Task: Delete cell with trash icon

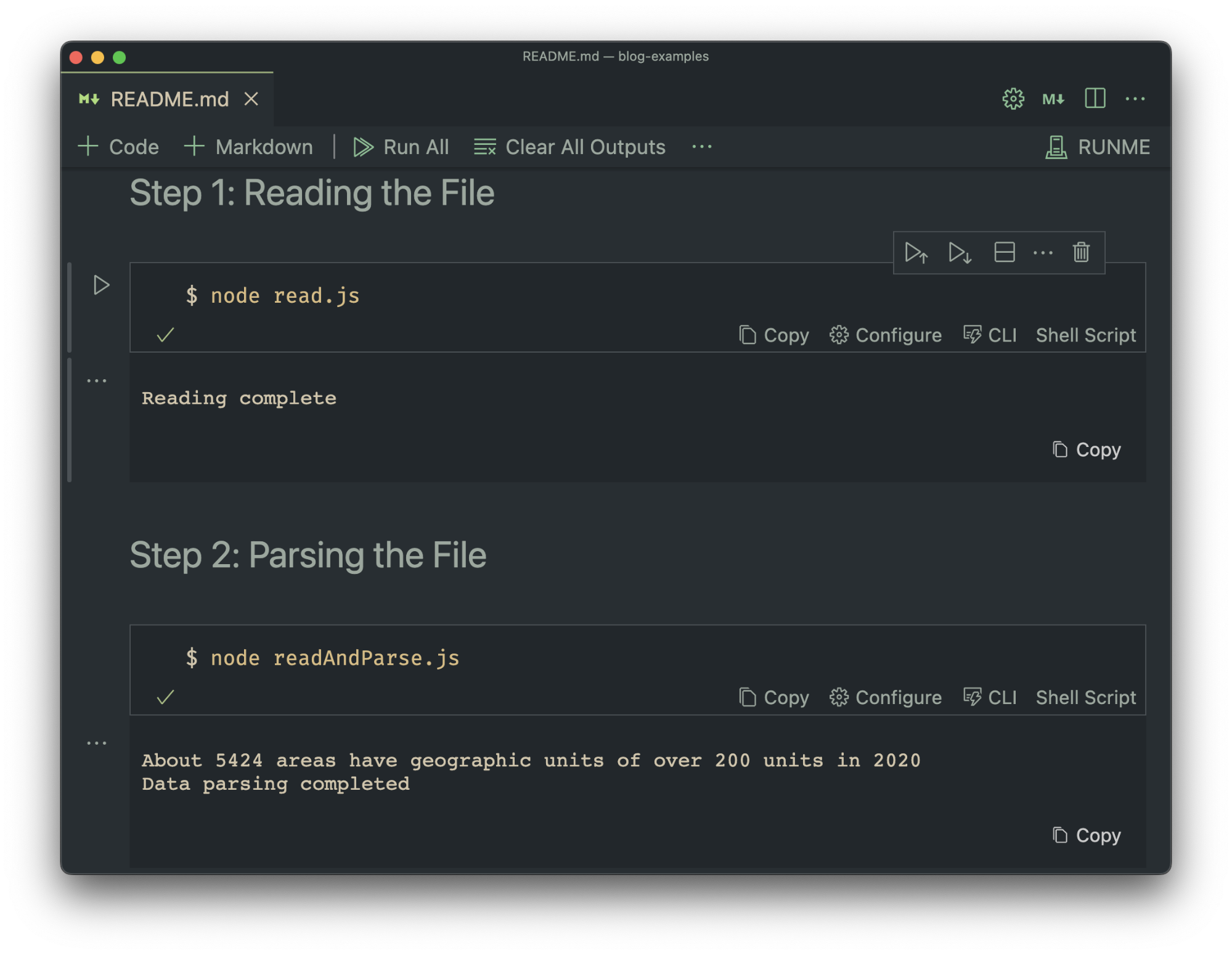Action: (x=1081, y=252)
